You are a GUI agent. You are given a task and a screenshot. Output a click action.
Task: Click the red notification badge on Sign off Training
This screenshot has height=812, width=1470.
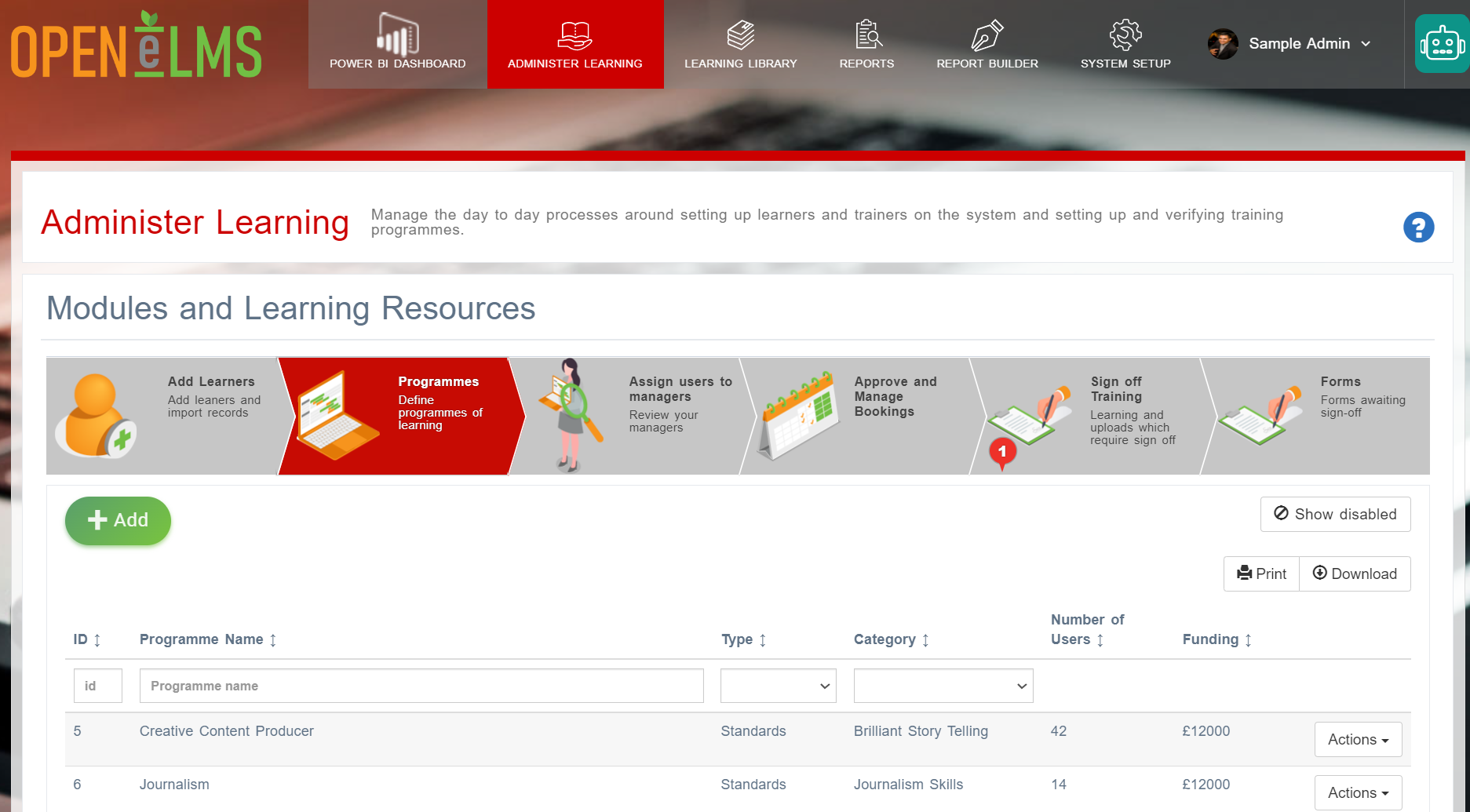(x=1002, y=452)
